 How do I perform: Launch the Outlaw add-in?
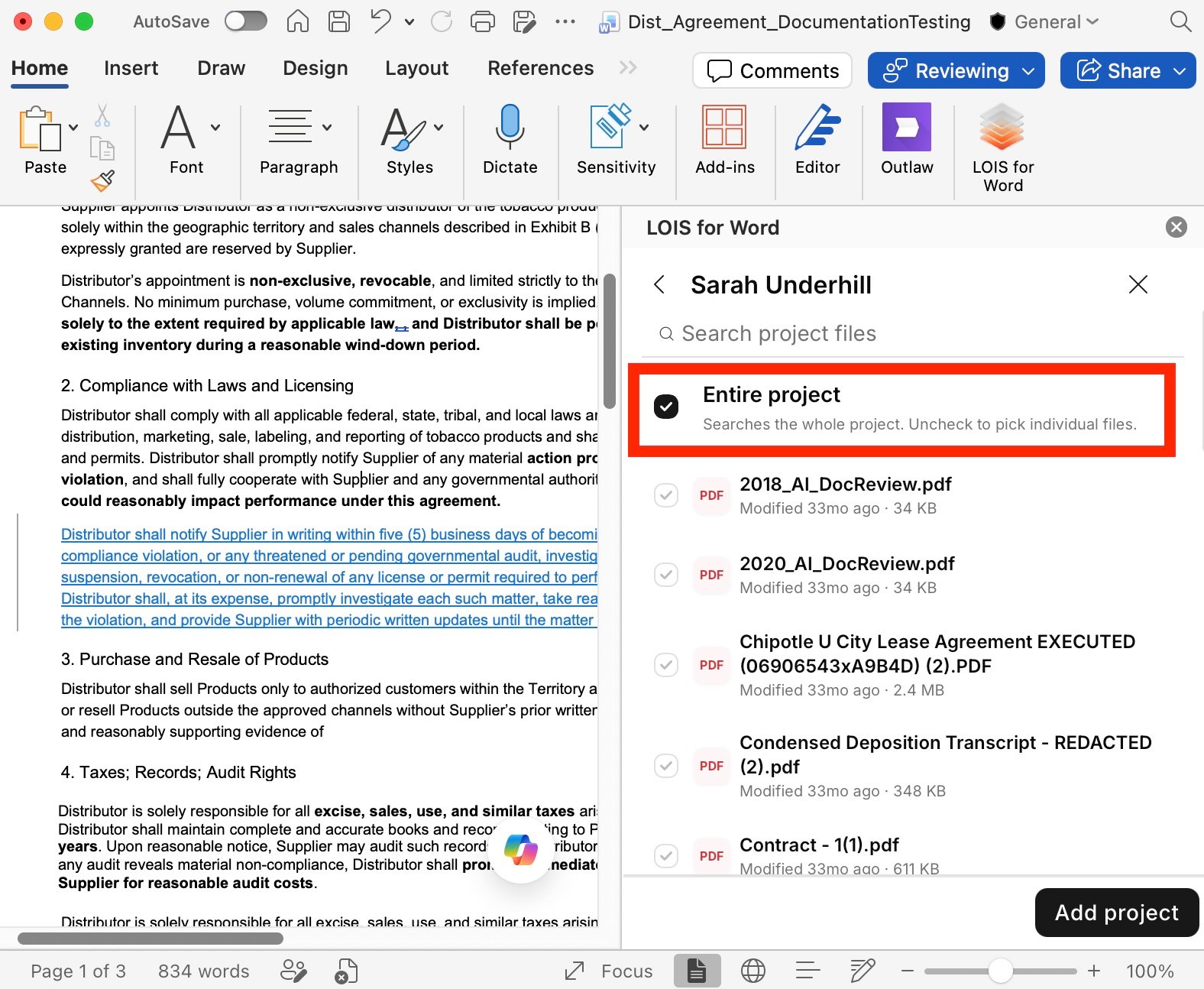907,140
